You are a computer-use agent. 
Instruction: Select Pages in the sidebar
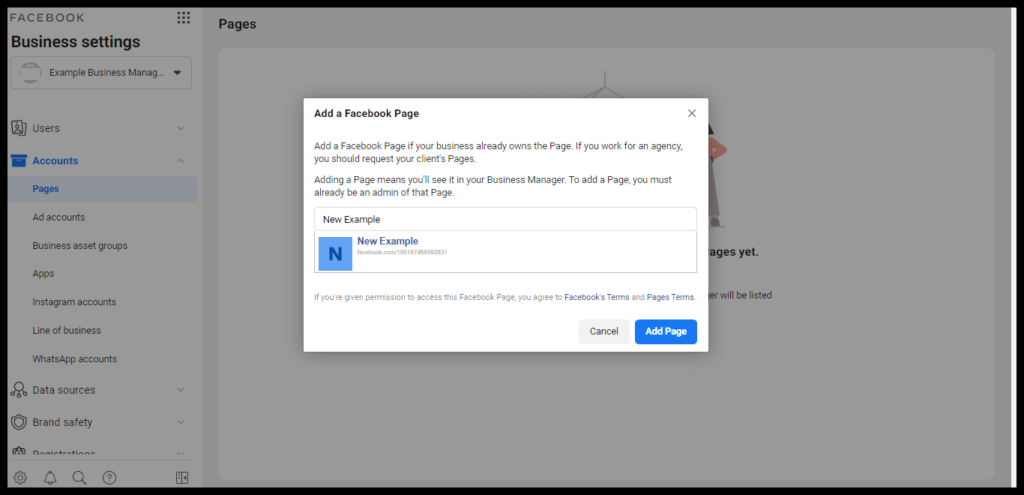103,189
